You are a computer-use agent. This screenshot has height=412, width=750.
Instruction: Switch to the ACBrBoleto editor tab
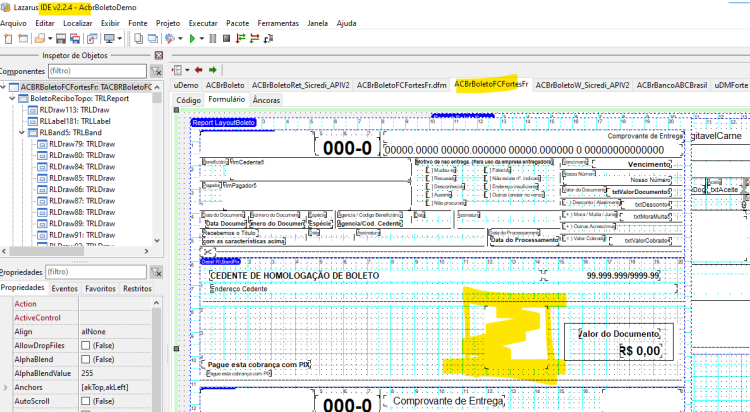[x=225, y=85]
